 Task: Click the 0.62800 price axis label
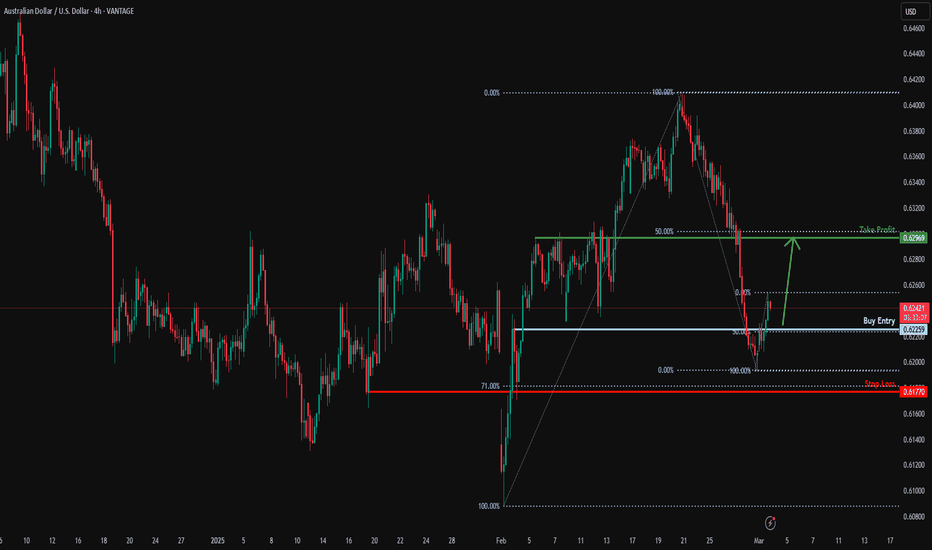914,259
